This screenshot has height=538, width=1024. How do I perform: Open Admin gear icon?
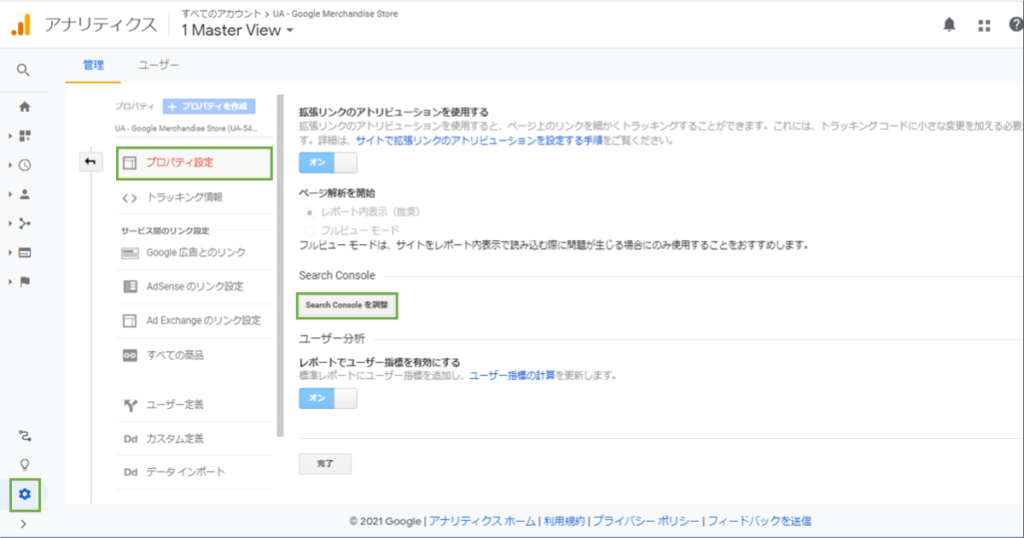click(x=25, y=494)
